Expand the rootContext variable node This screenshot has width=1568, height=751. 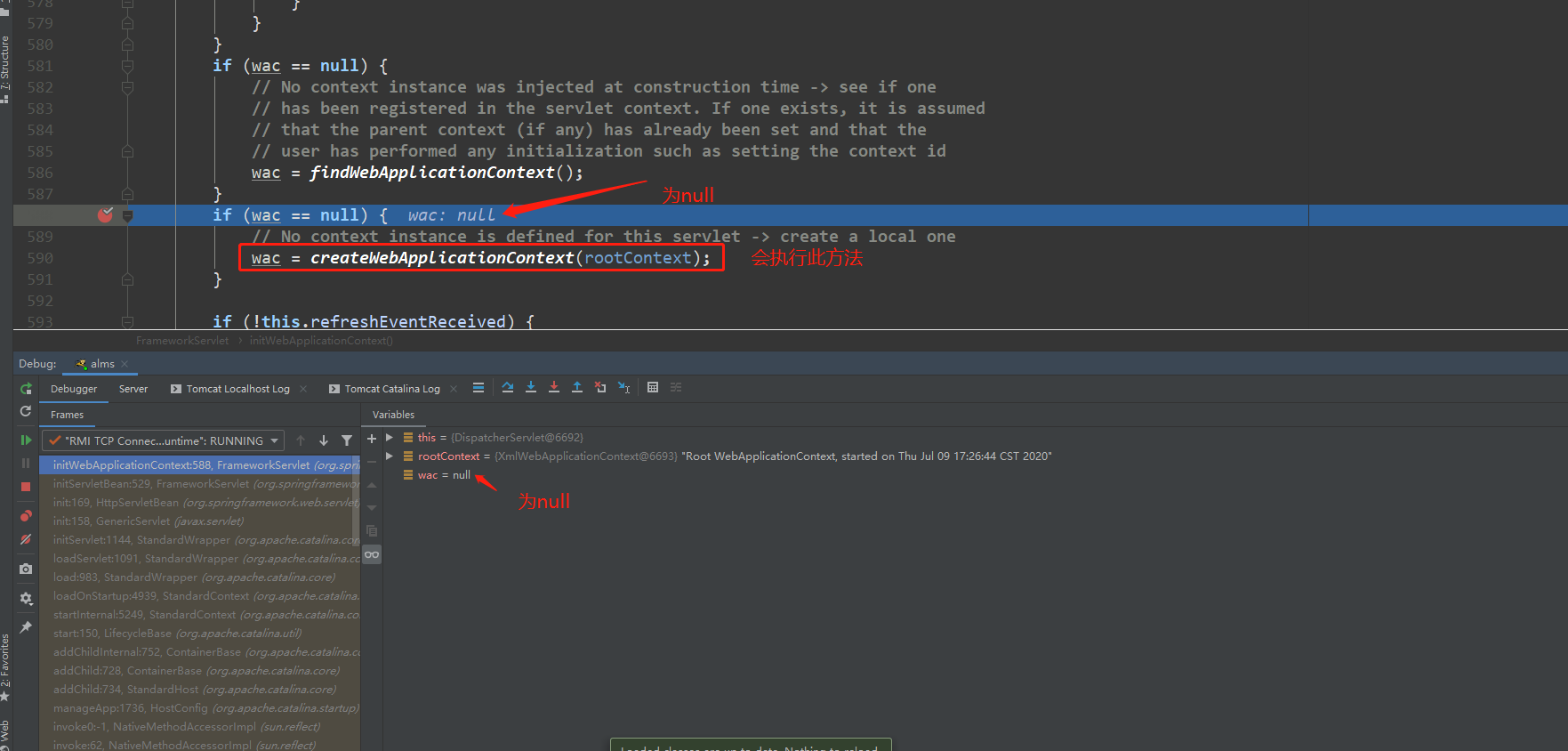(x=390, y=456)
